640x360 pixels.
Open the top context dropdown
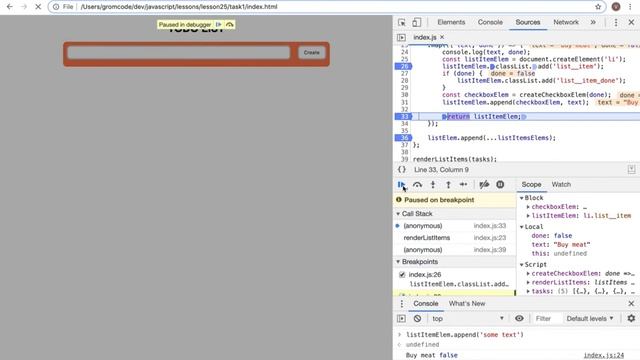click(468, 318)
